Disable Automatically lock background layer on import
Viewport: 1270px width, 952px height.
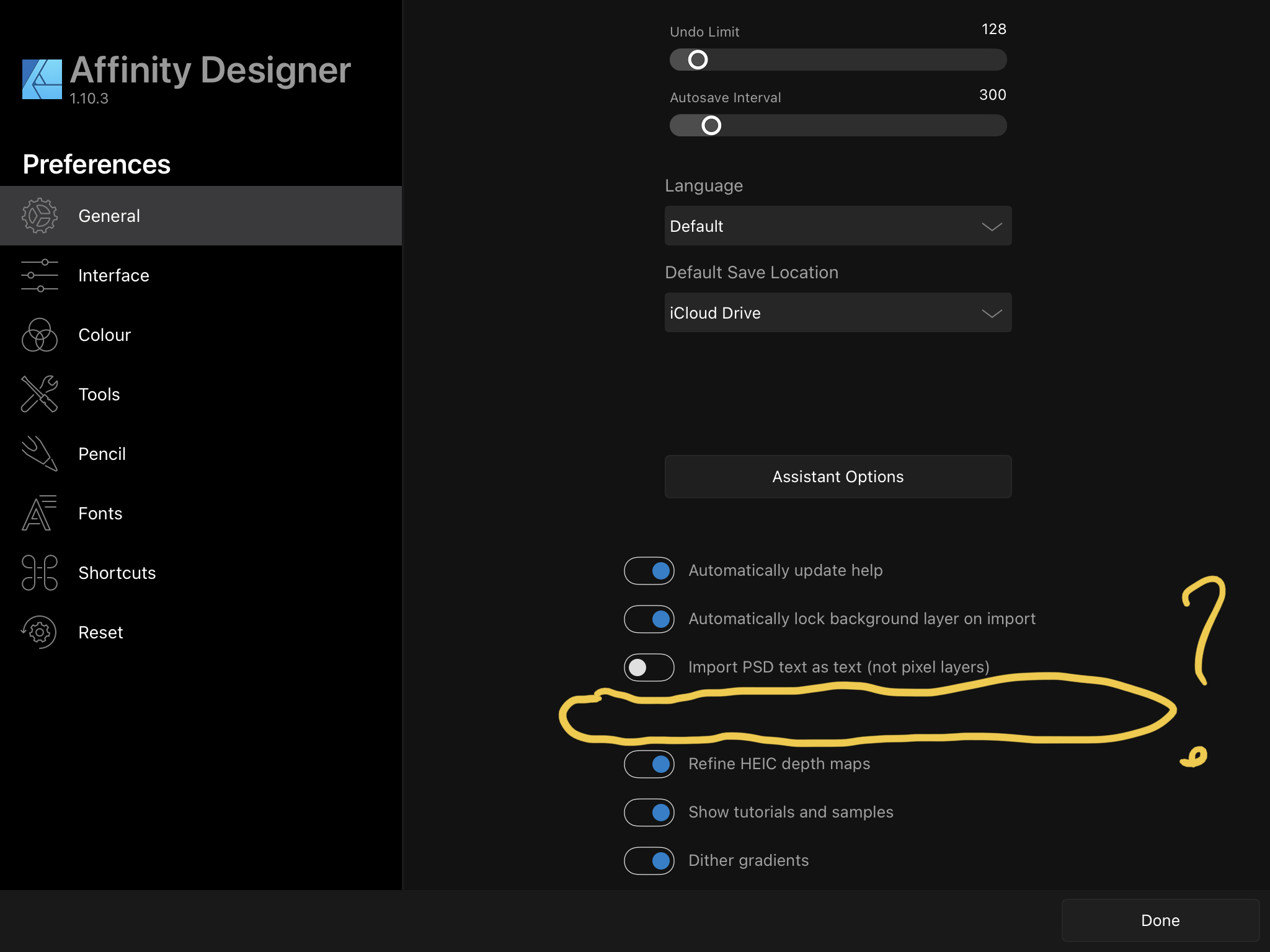(x=649, y=619)
